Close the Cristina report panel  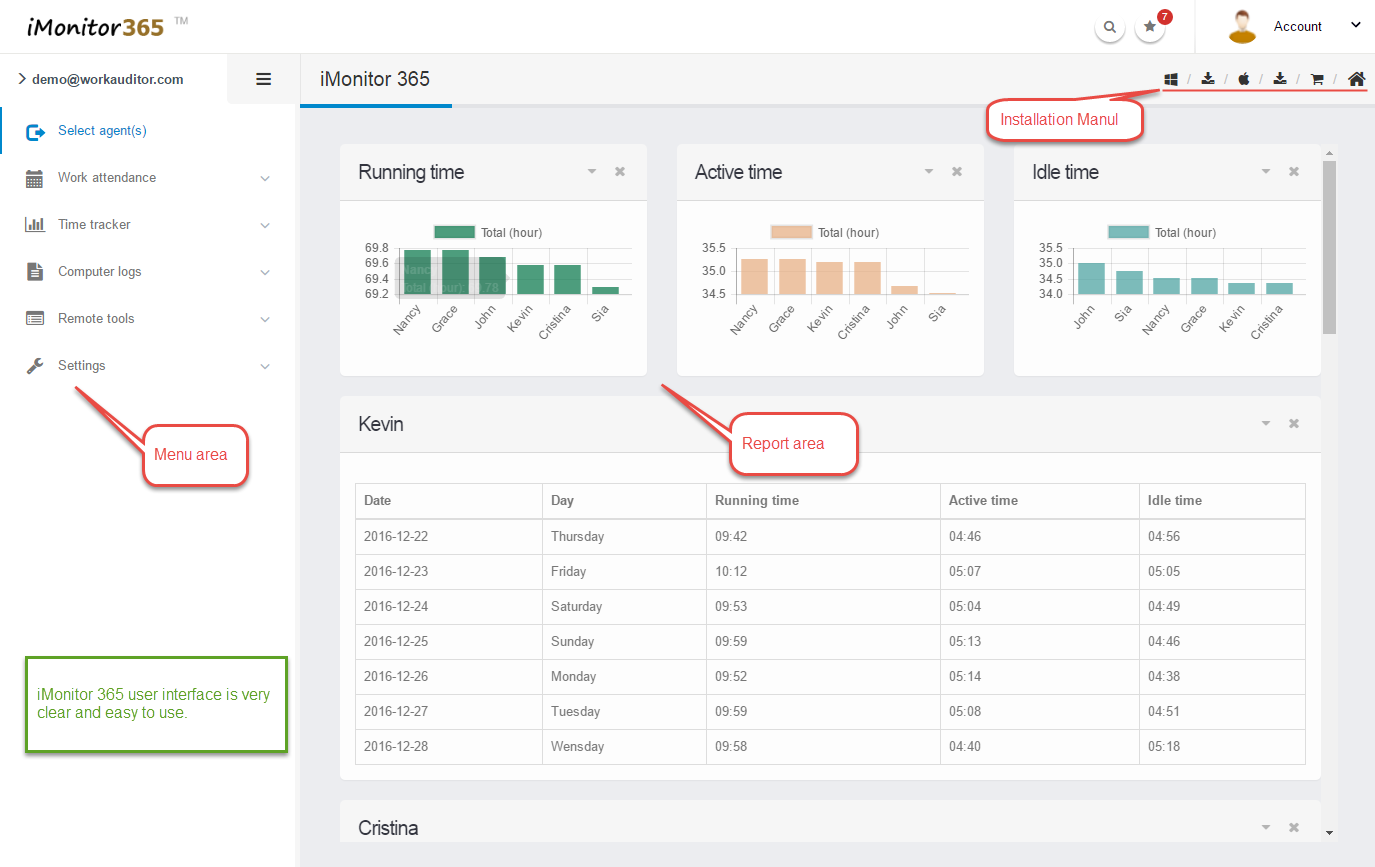pos(1294,828)
